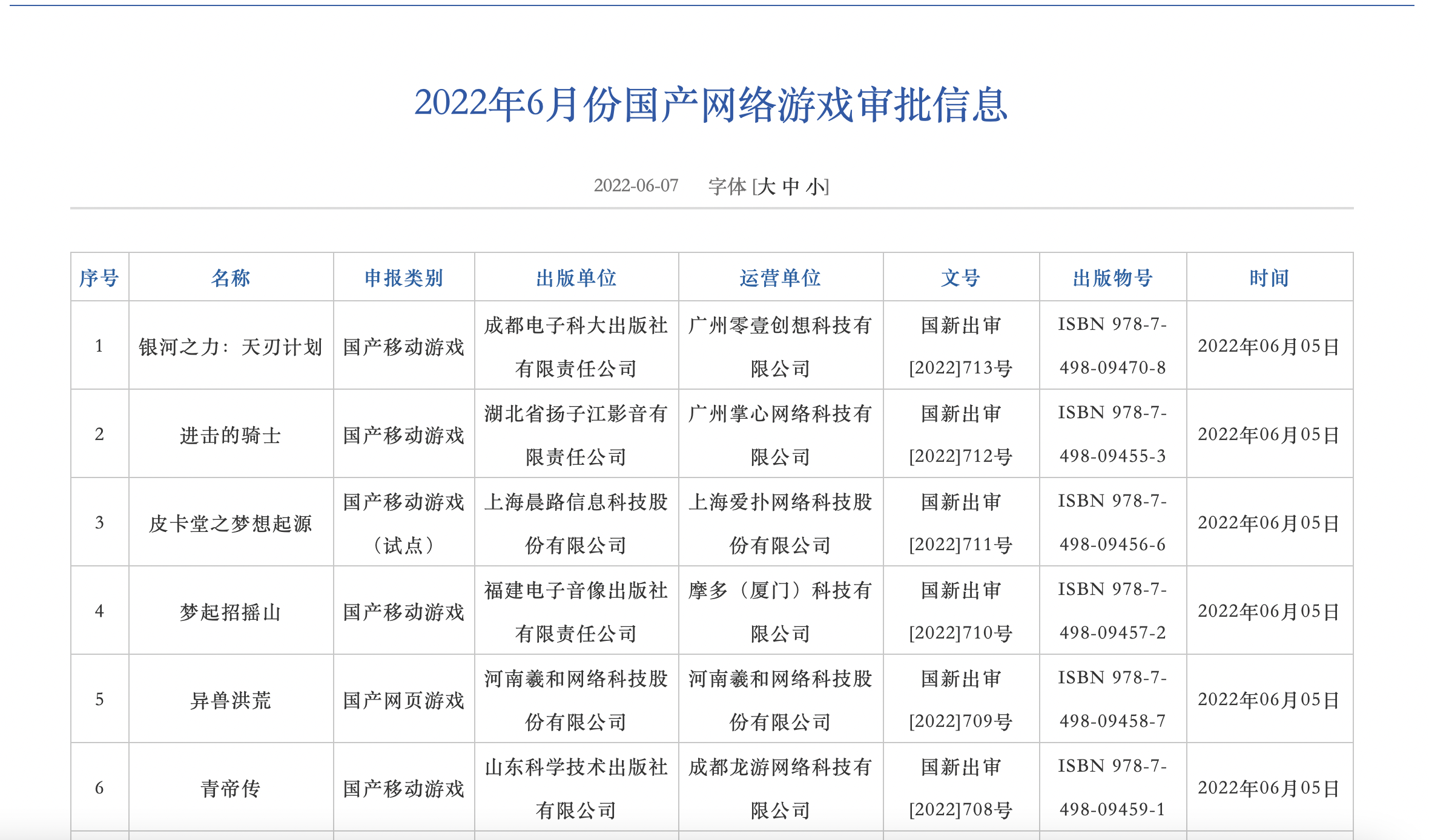
Task: Click approval number [2022]710号
Action: (x=961, y=633)
